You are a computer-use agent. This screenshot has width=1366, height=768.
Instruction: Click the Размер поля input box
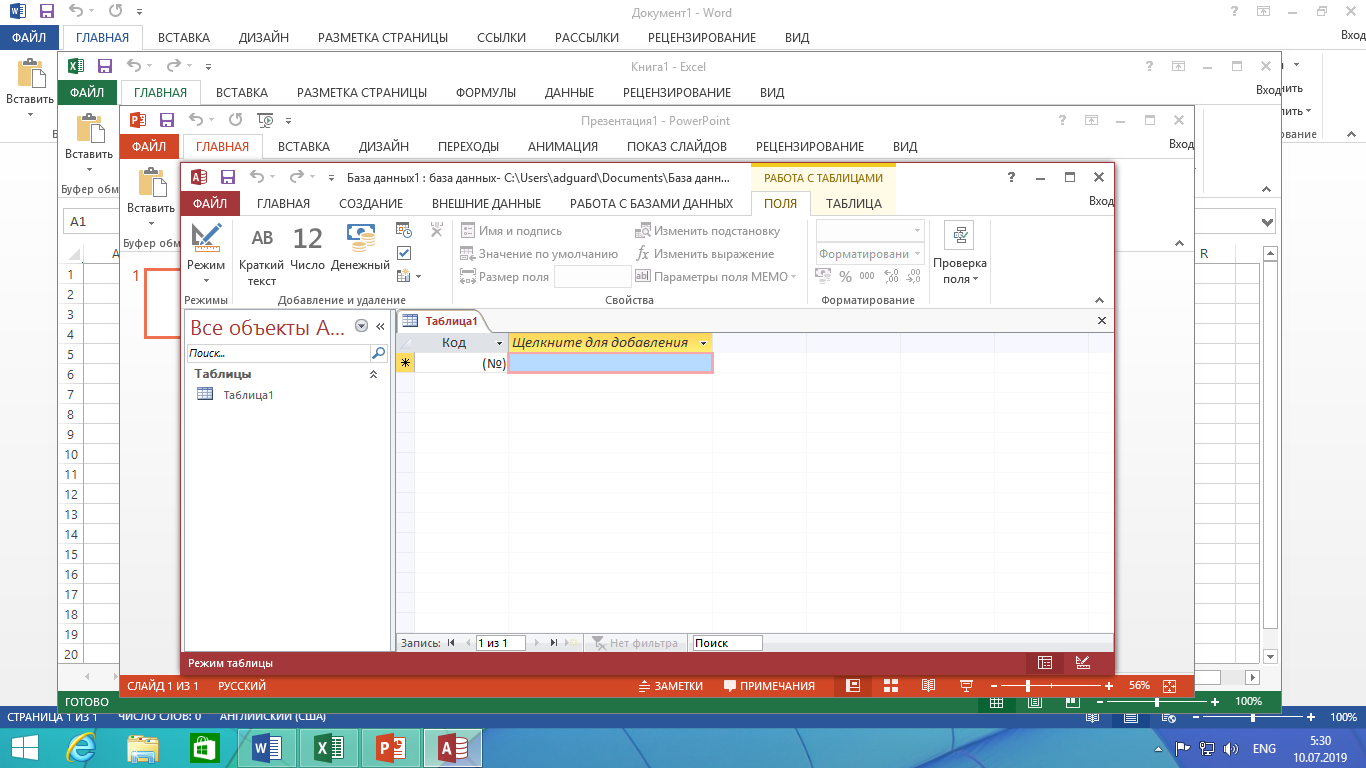592,277
